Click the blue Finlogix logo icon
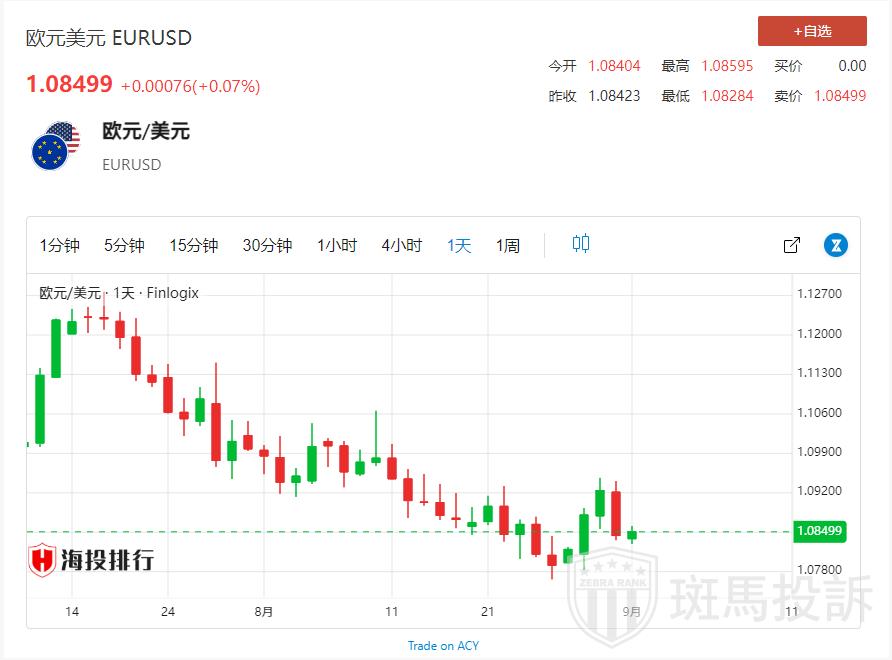Image resolution: width=892 pixels, height=660 pixels. [835, 245]
